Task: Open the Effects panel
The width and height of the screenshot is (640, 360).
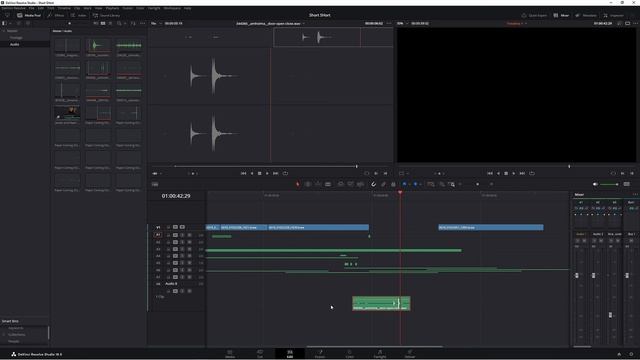Action: point(56,15)
